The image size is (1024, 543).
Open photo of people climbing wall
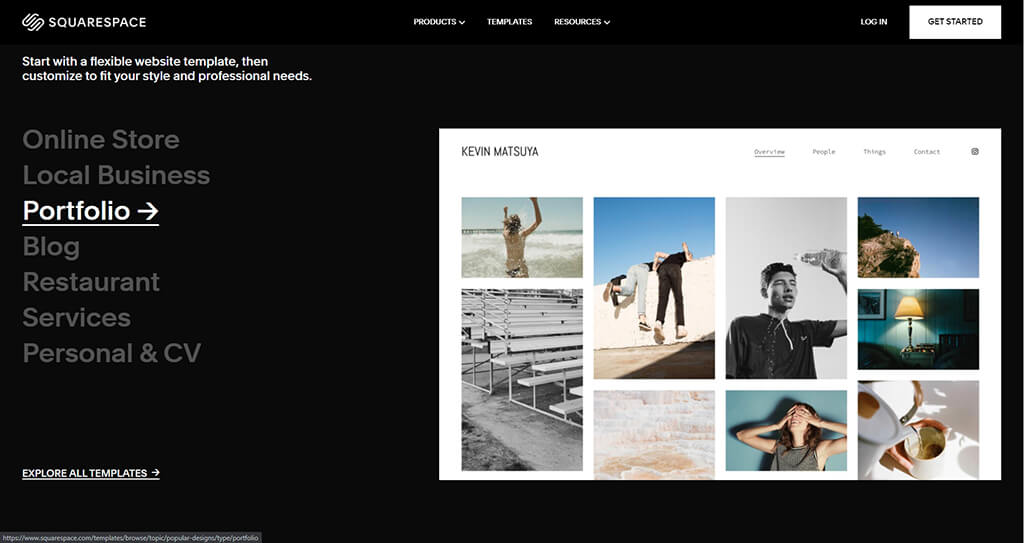654,288
